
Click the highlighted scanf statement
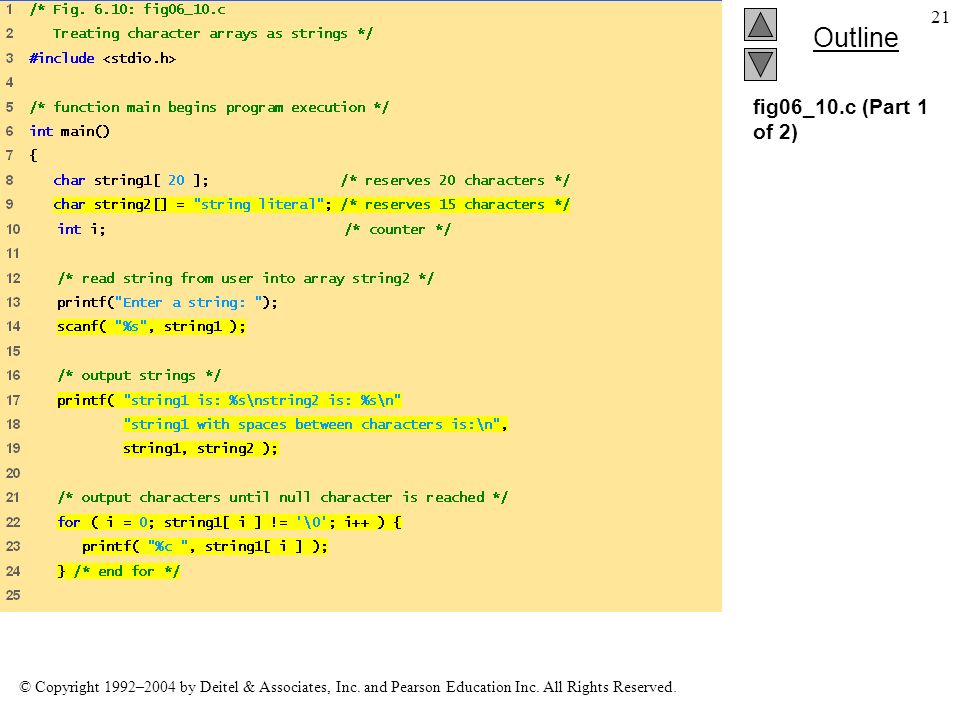(151, 326)
